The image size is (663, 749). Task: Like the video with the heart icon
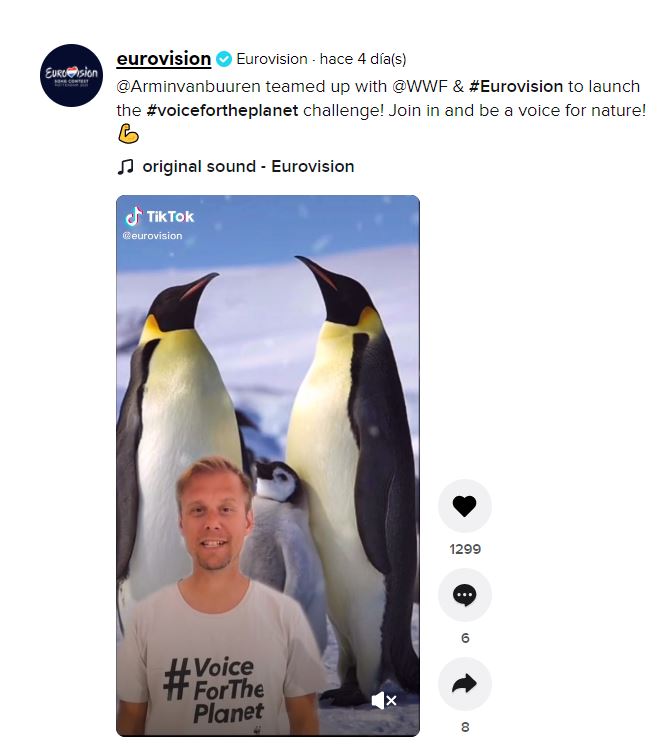click(464, 506)
